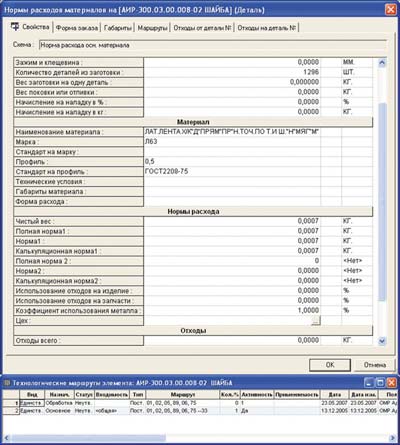400x445 pixels.
Task: Collapse the Нормы расхода section header
Action: [193, 212]
